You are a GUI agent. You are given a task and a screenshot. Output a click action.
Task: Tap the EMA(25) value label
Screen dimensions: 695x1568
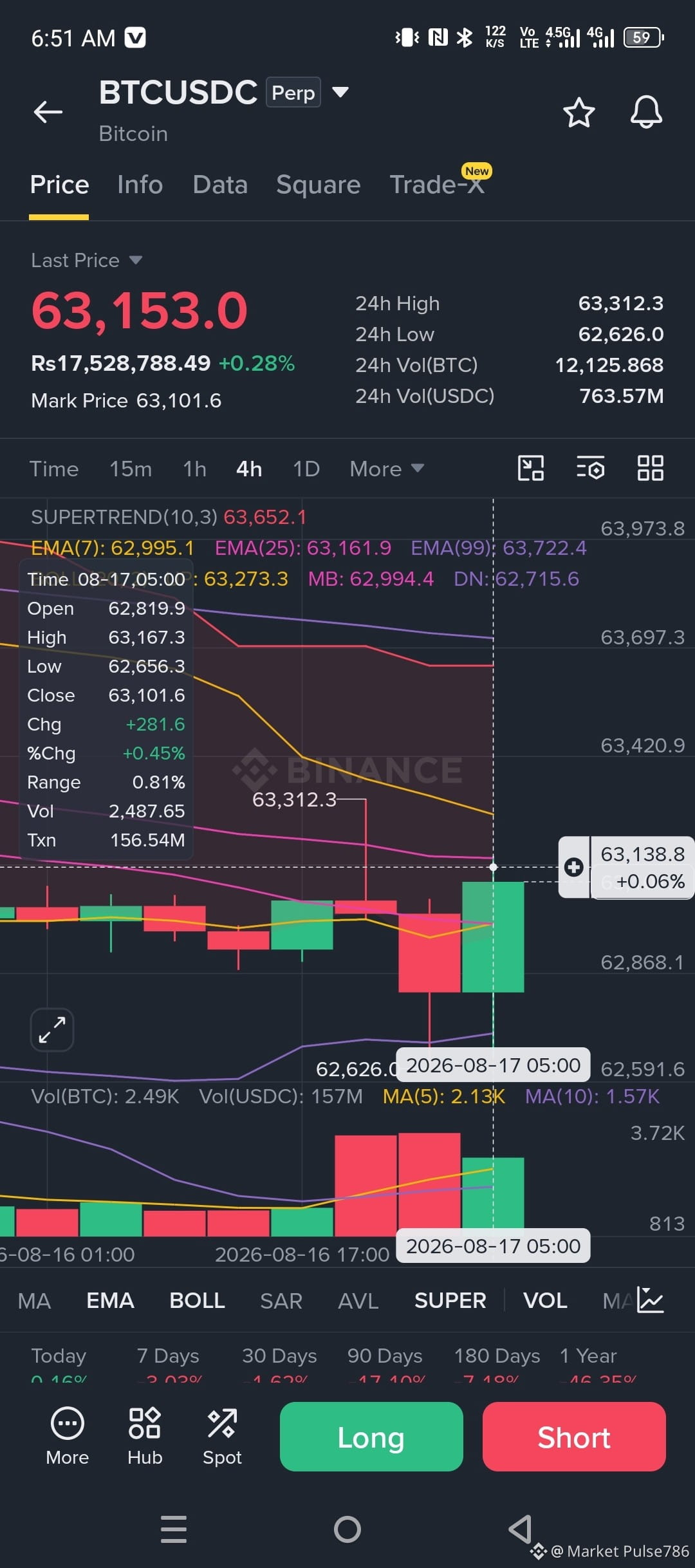click(302, 548)
